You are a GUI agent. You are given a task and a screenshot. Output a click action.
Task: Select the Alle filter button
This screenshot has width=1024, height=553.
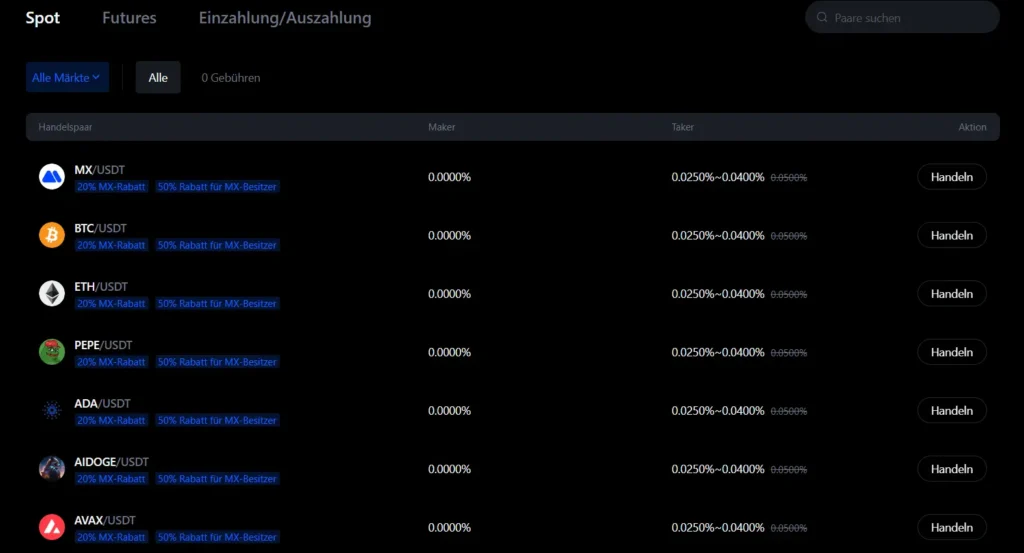pos(158,77)
